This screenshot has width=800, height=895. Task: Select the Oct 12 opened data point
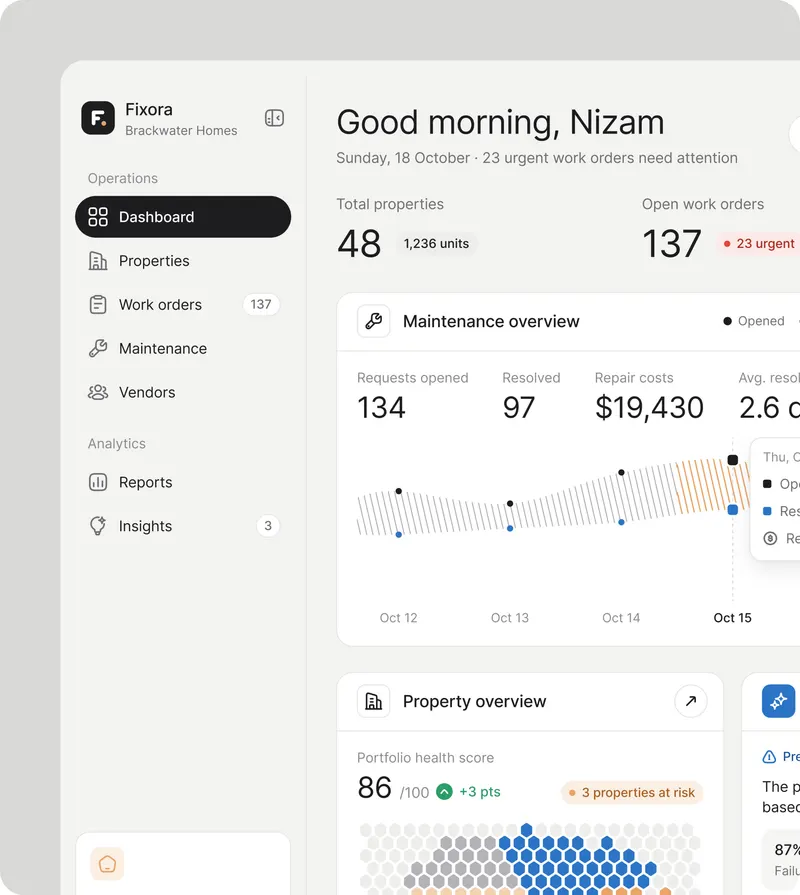click(399, 491)
